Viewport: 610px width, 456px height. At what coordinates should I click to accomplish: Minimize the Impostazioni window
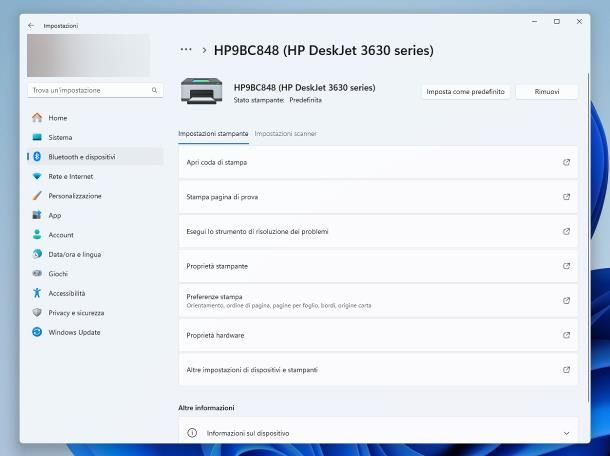click(535, 22)
